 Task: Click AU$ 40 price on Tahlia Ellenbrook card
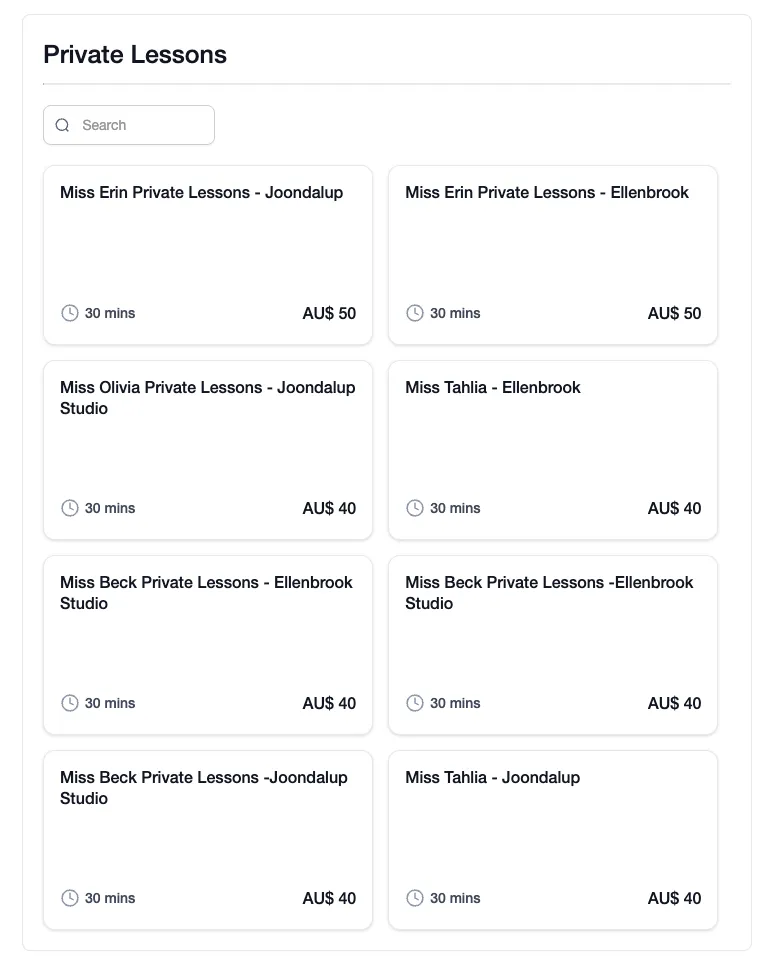[x=674, y=508]
